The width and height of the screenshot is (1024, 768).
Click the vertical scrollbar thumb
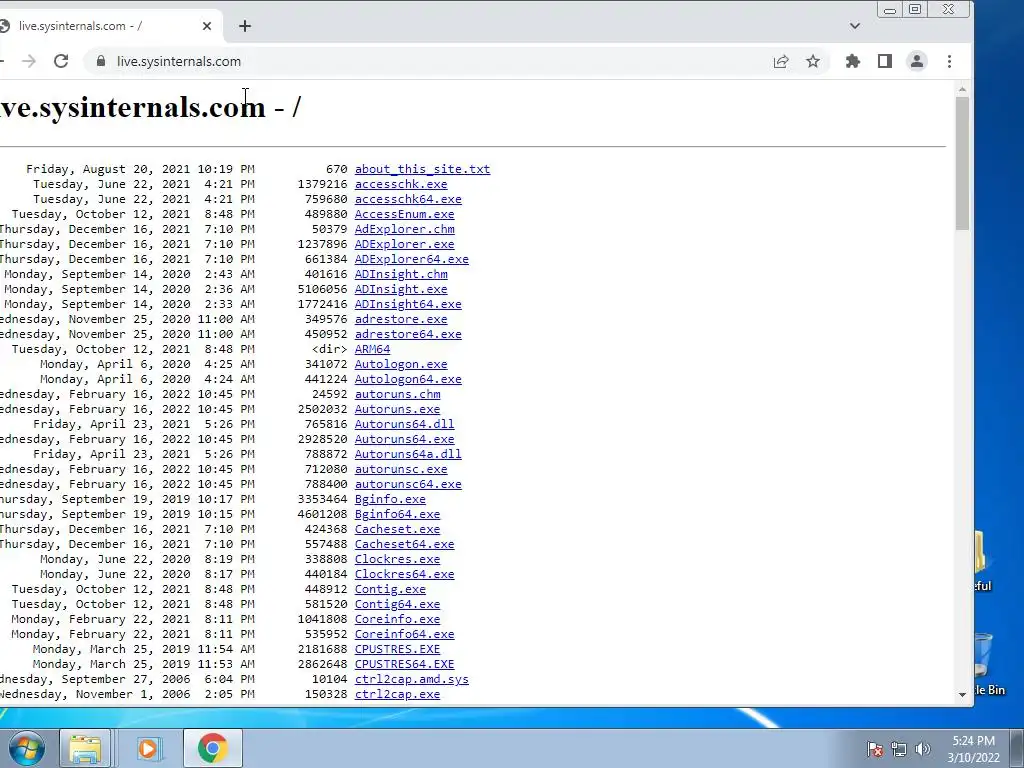[x=962, y=163]
